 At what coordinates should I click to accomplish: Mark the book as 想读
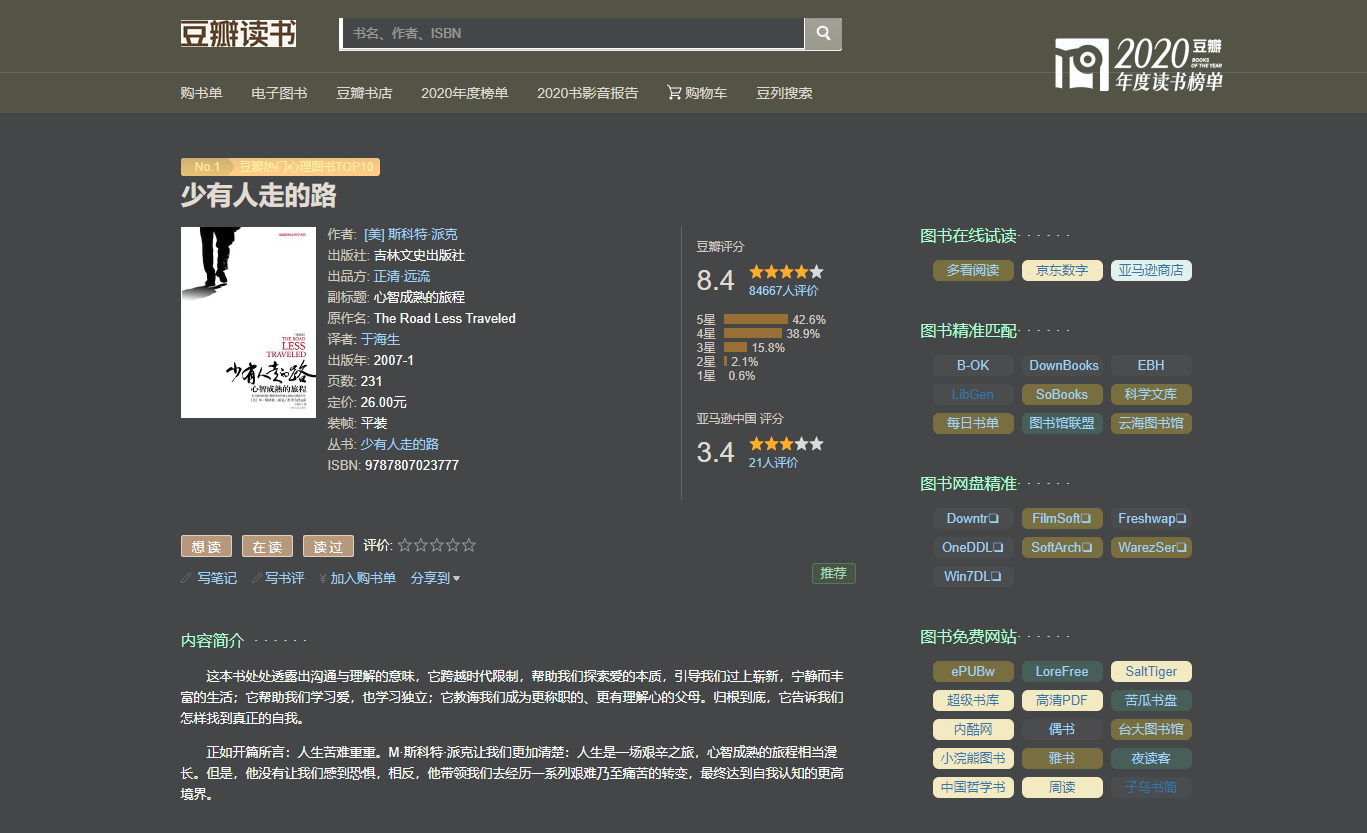pyautogui.click(x=206, y=546)
